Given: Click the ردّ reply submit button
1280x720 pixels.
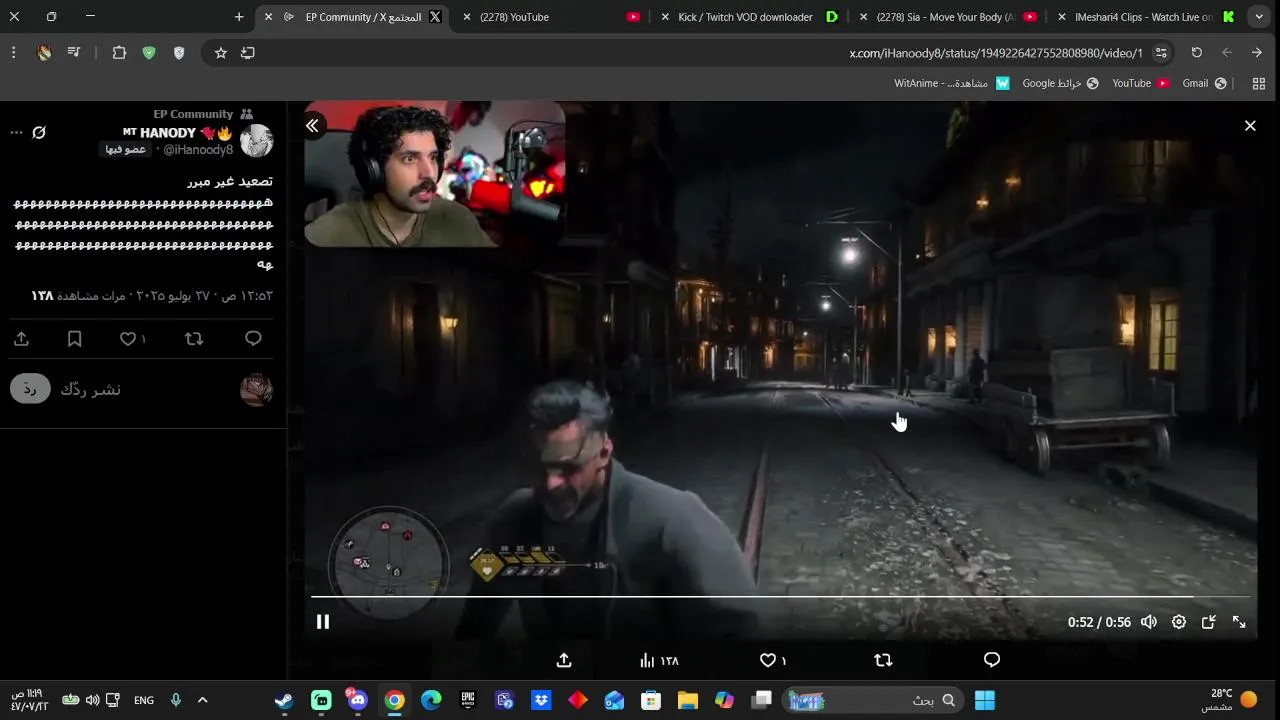Looking at the screenshot, I should click(30, 389).
